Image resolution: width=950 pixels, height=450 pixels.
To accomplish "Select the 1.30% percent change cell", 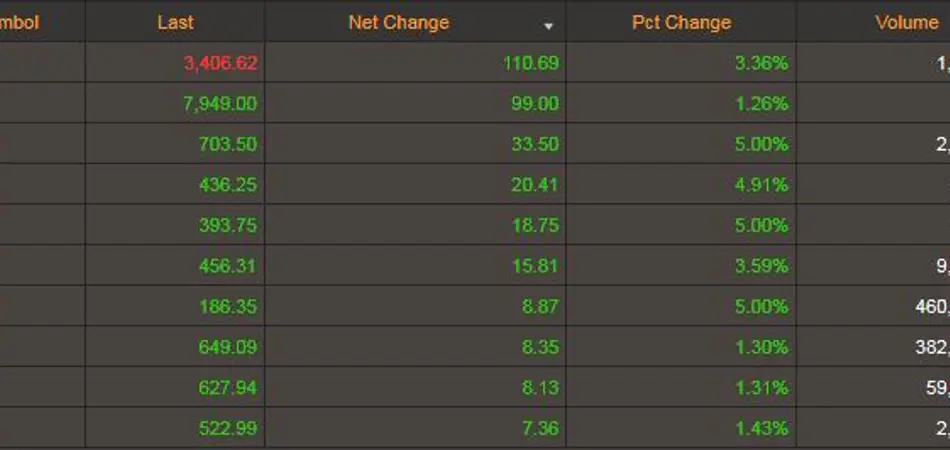I will (761, 347).
